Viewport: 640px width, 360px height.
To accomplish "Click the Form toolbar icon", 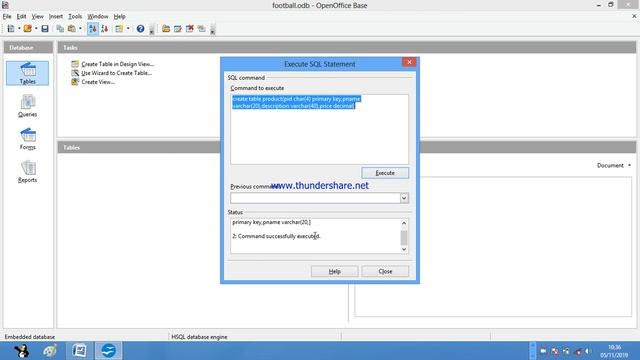I will click(119, 29).
